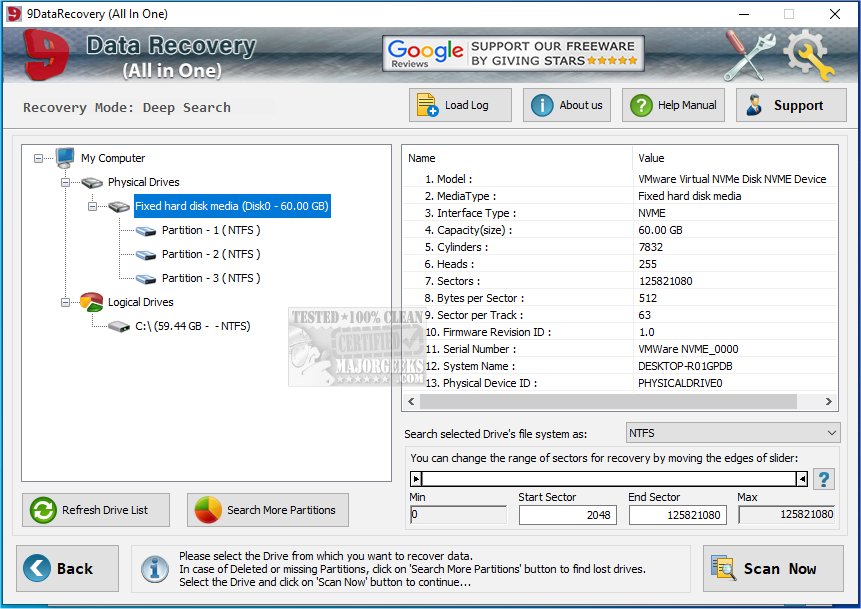Open the Help Manual
Viewport: 861px width, 609px height.
[x=673, y=105]
